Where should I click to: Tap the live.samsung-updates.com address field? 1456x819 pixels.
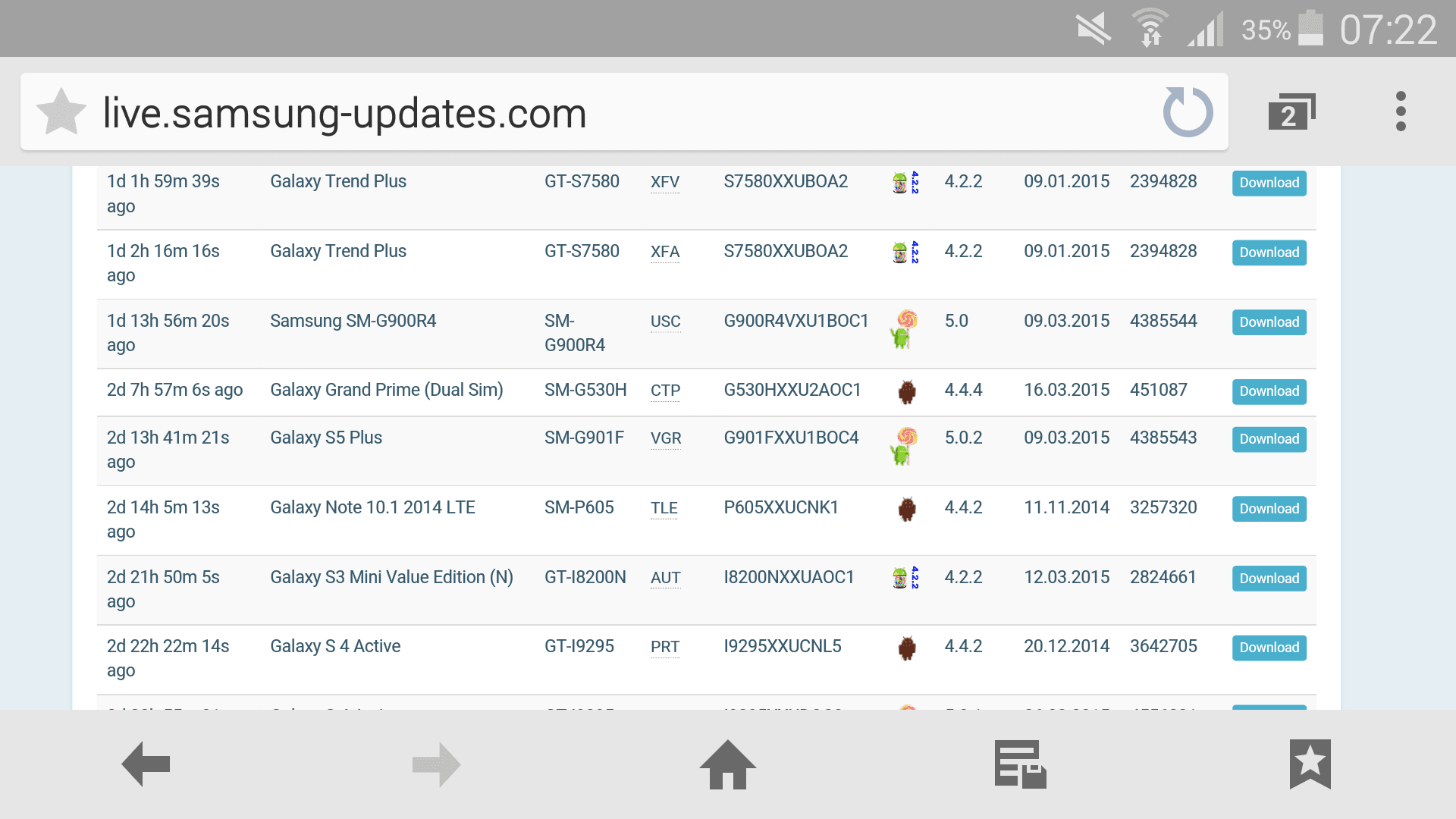(x=624, y=112)
